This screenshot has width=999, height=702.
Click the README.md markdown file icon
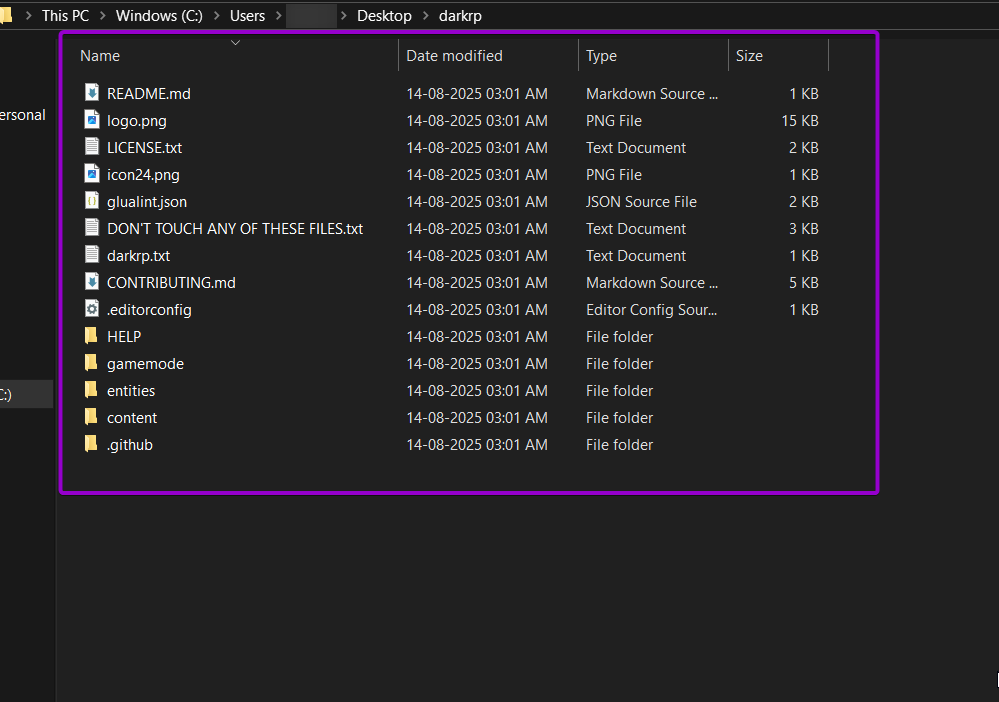coord(92,93)
